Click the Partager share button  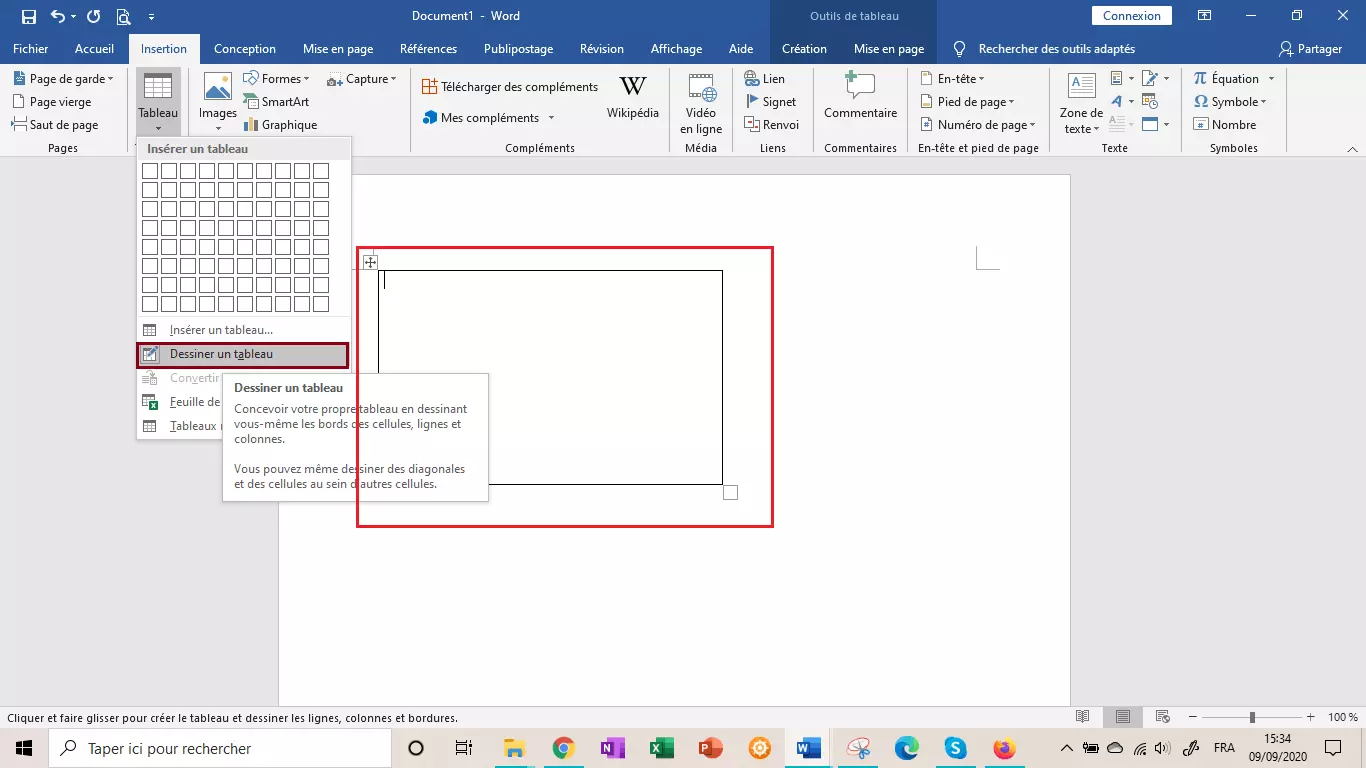click(x=1311, y=49)
